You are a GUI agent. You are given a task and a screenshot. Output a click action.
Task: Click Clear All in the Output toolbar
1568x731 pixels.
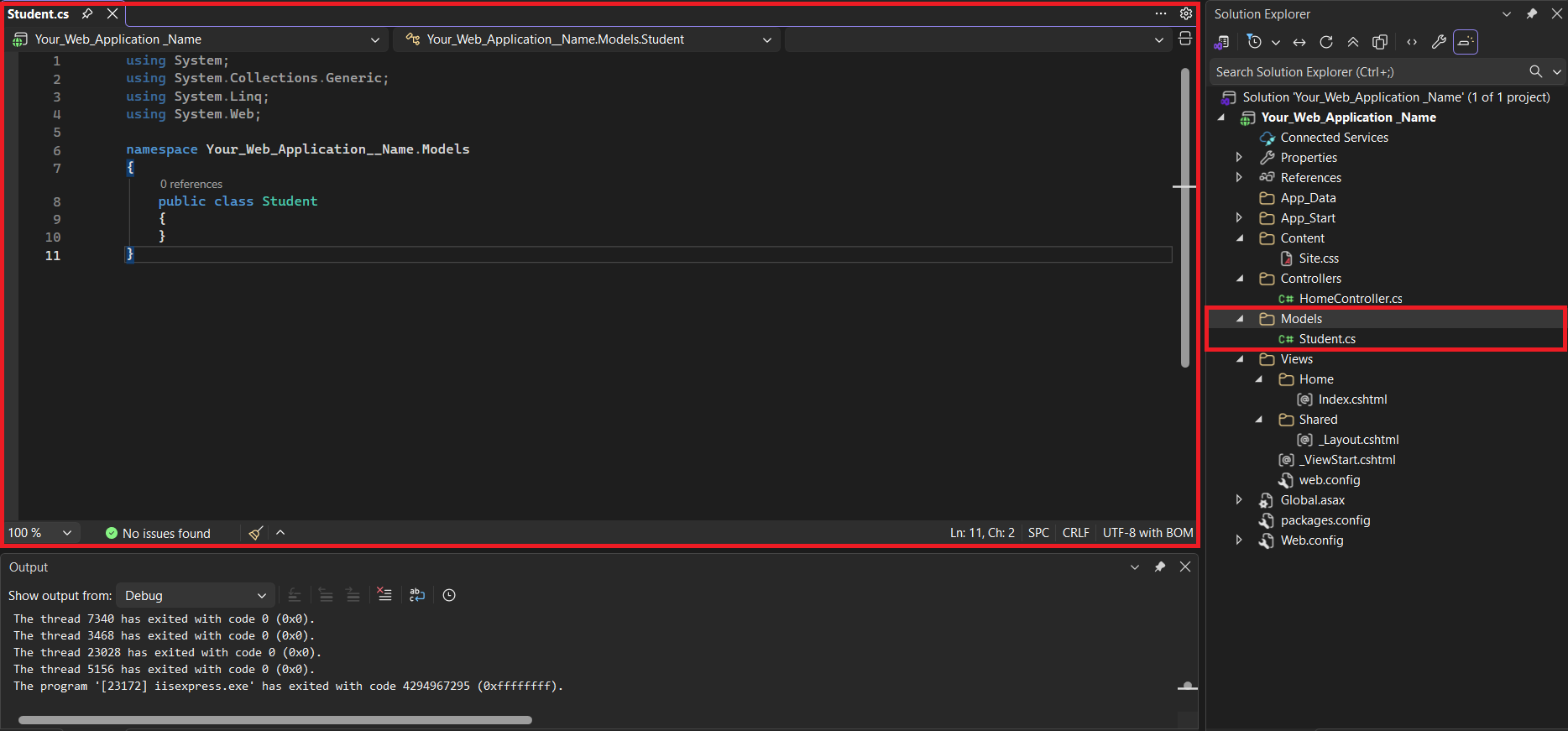[x=384, y=595]
